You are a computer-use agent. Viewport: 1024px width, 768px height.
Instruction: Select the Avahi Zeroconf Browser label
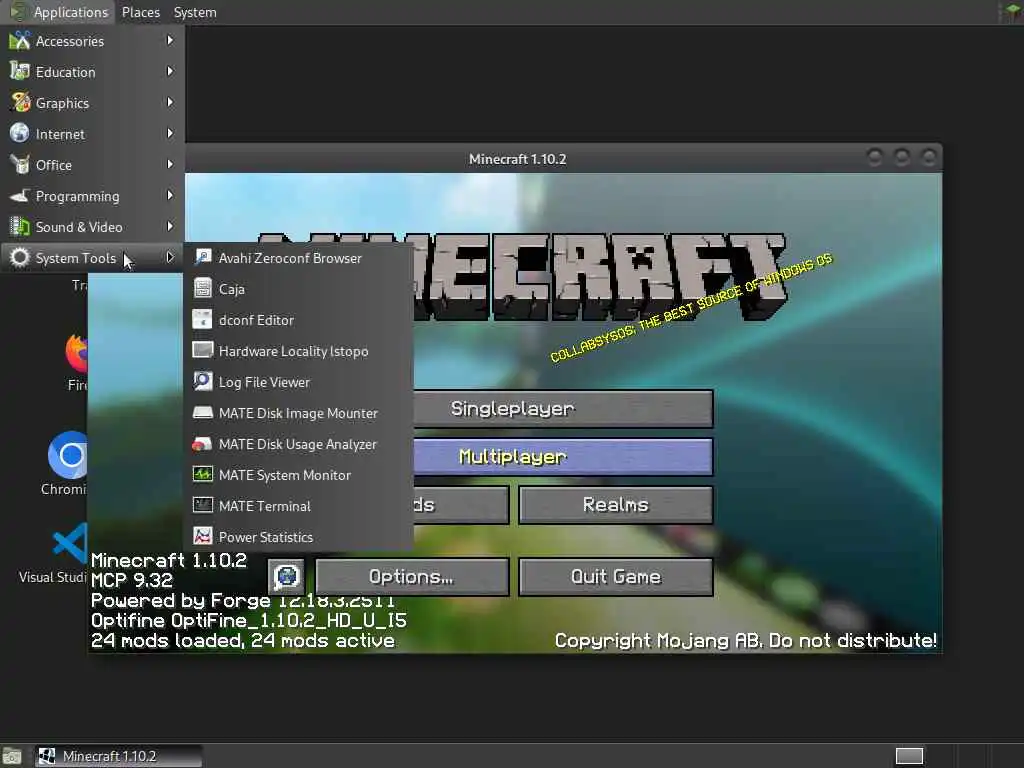(290, 258)
